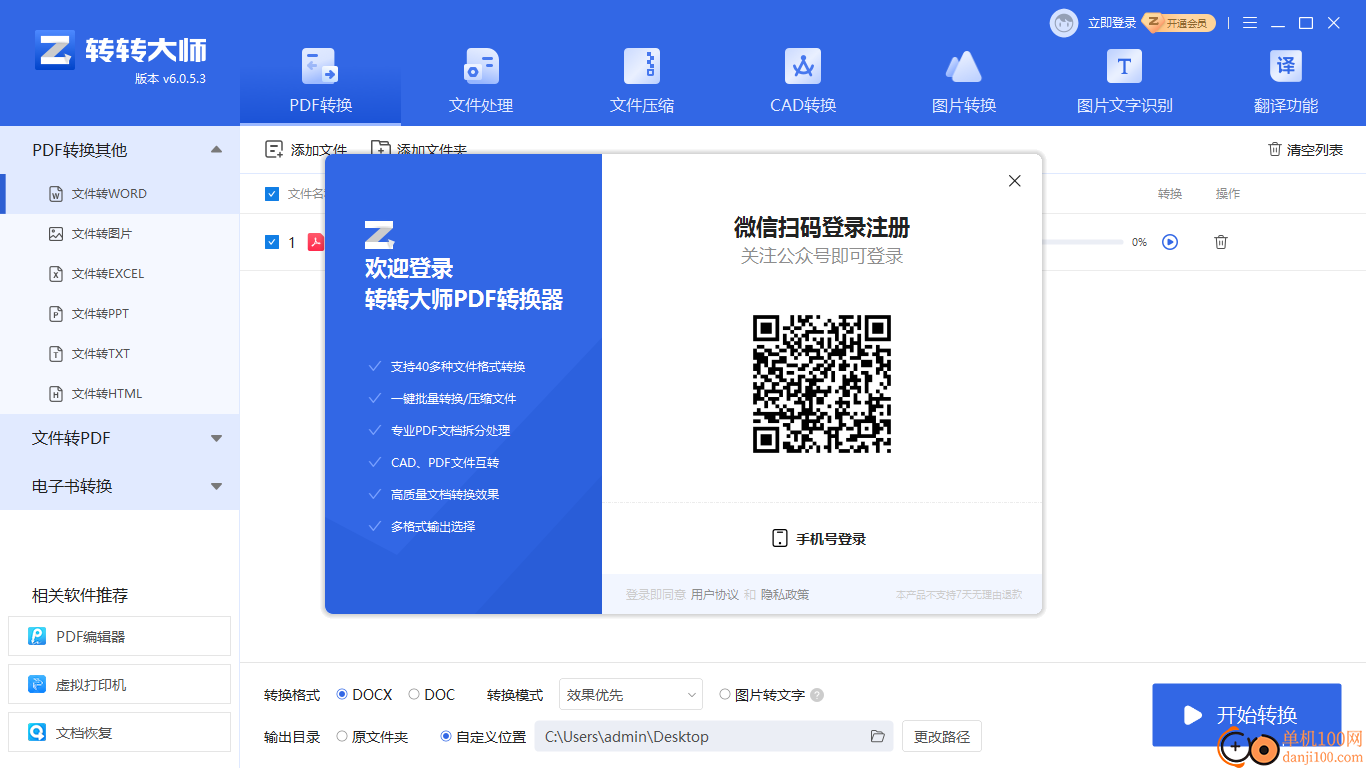This screenshot has height=768, width=1366.
Task: Click the 添加文件 button
Action: (306, 150)
